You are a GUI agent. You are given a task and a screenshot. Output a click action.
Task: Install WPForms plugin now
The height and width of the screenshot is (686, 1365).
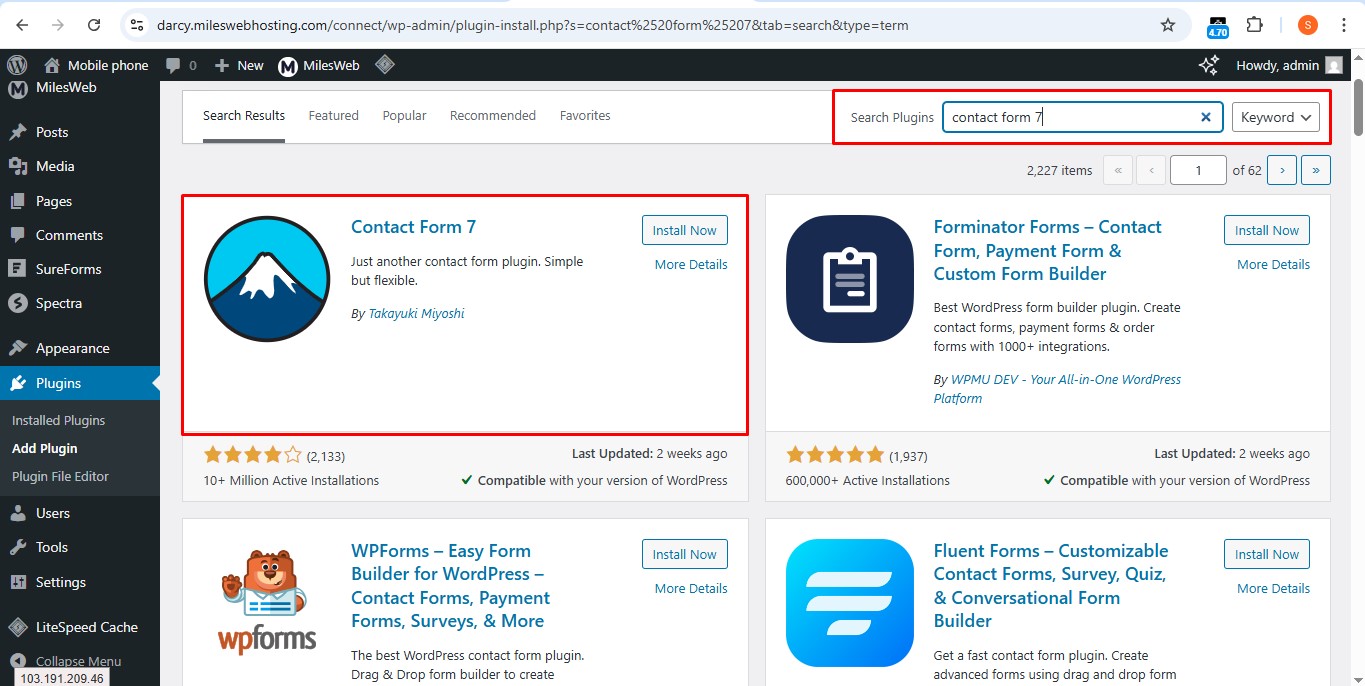click(685, 554)
